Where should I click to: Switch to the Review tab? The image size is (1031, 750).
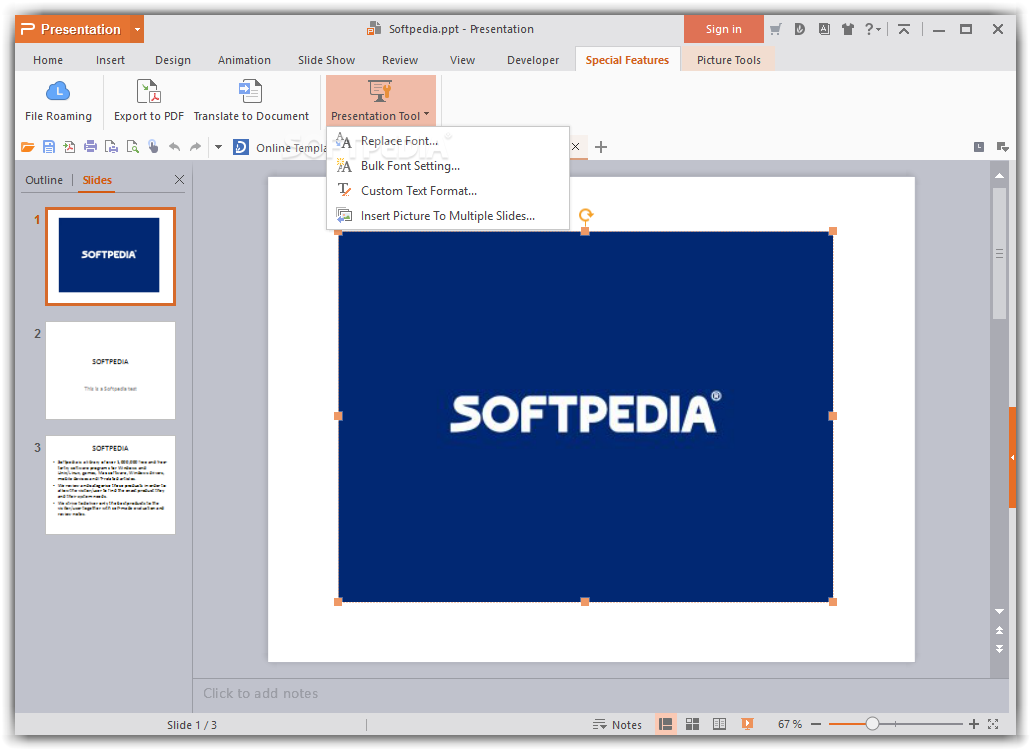(x=400, y=60)
